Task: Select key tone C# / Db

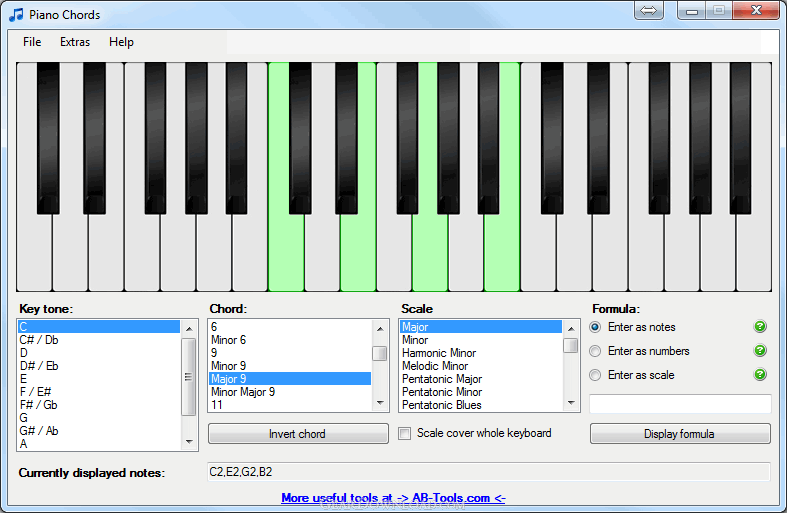Action: pyautogui.click(x=99, y=340)
